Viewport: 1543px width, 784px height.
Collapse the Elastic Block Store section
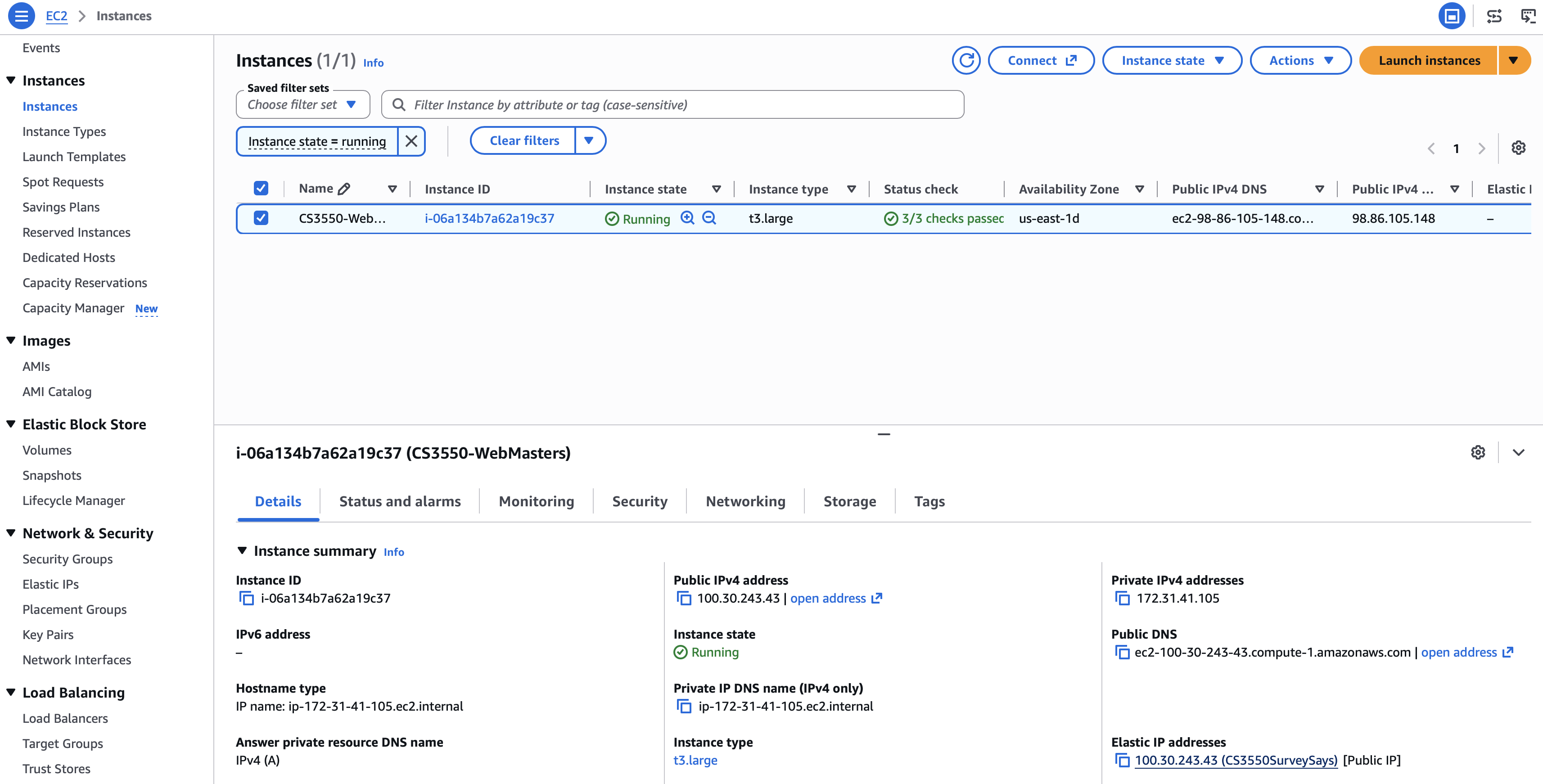click(x=11, y=424)
